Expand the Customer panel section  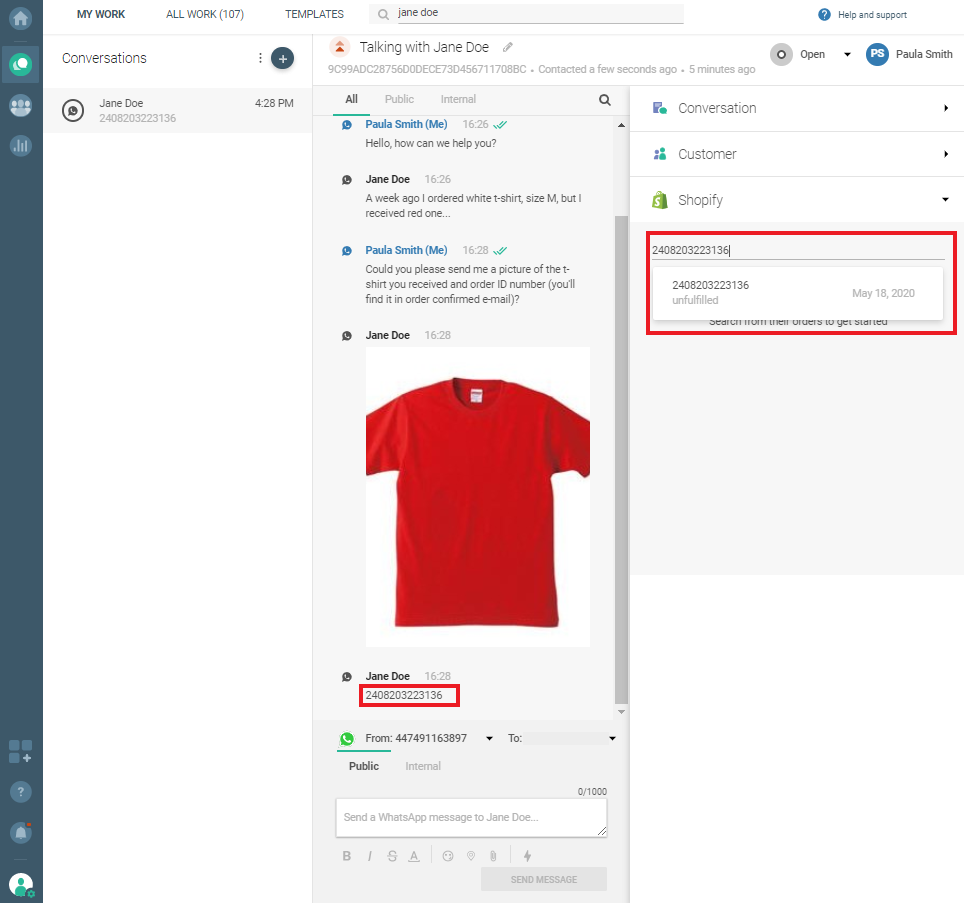tap(796, 154)
